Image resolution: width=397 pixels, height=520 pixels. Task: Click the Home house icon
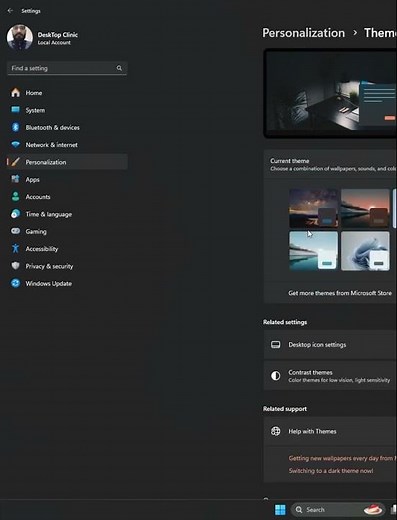(15, 92)
